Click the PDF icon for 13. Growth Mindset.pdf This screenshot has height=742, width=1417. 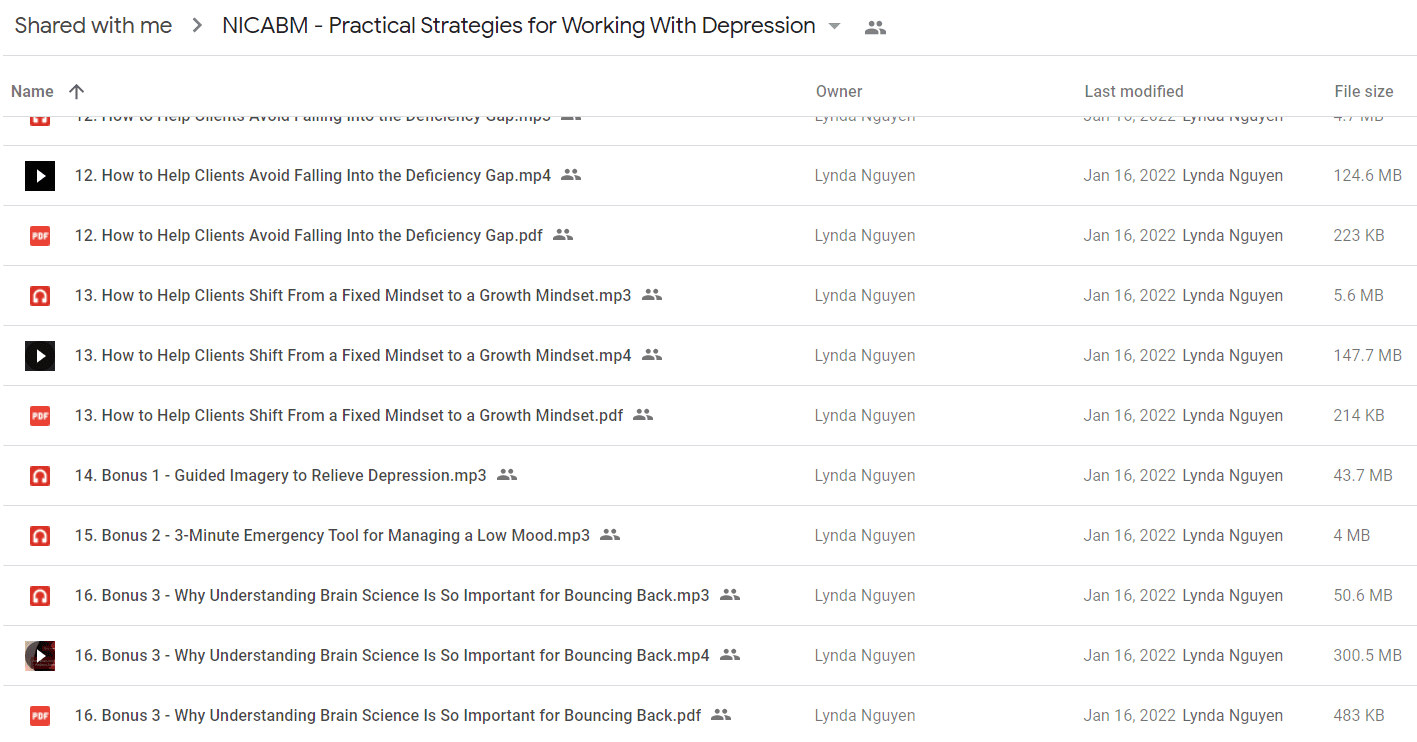[x=40, y=416]
